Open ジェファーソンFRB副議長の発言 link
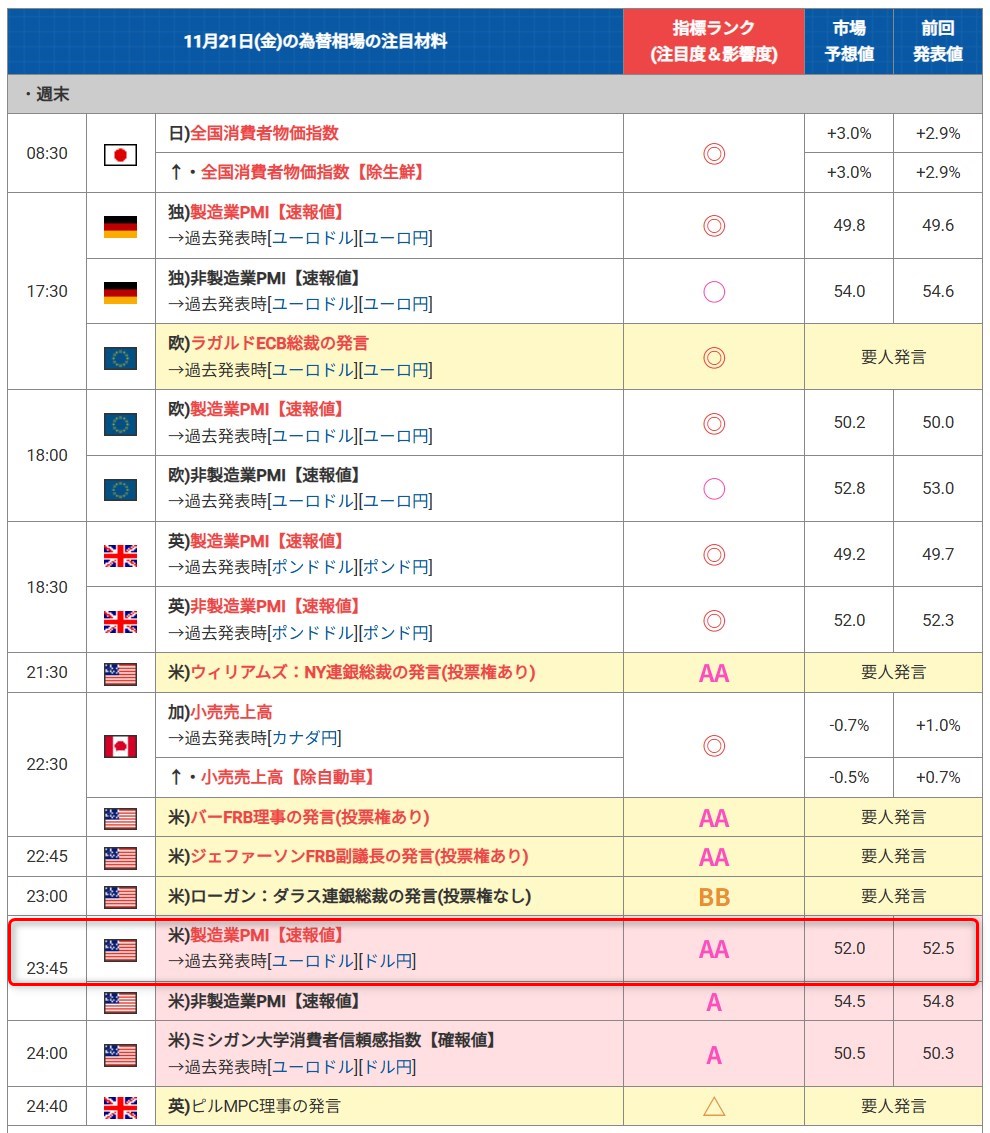Image resolution: width=990 pixels, height=1133 pixels. coord(359,856)
